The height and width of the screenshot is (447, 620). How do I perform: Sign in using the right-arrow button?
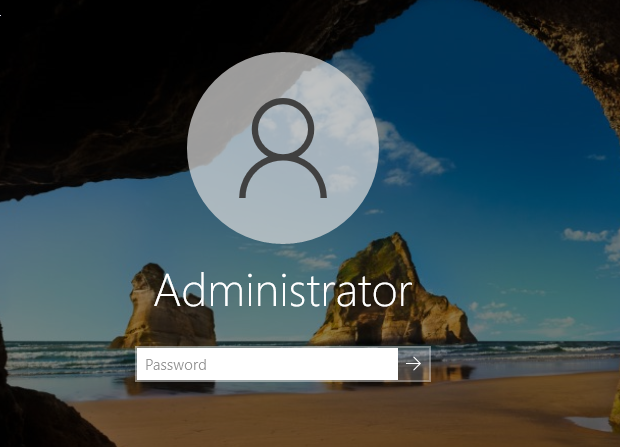(x=414, y=365)
